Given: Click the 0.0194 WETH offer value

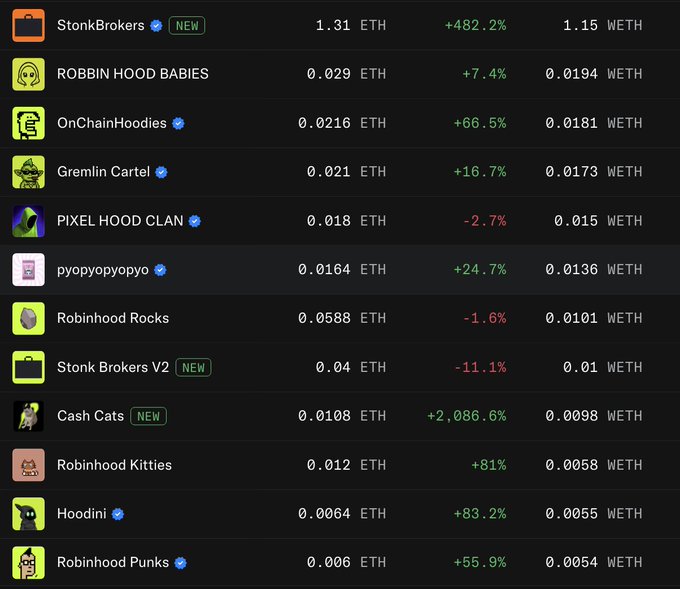Looking at the screenshot, I should coord(594,74).
